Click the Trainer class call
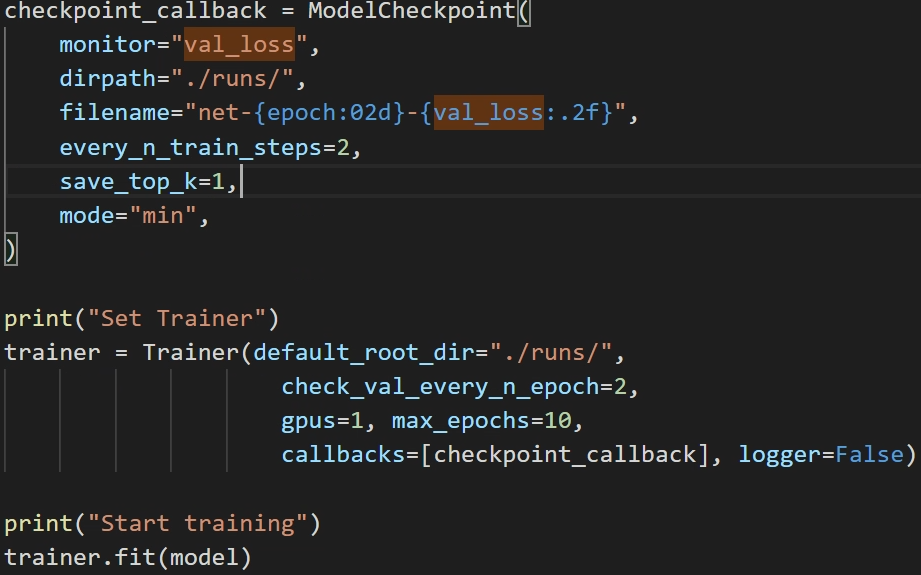 tap(191, 353)
